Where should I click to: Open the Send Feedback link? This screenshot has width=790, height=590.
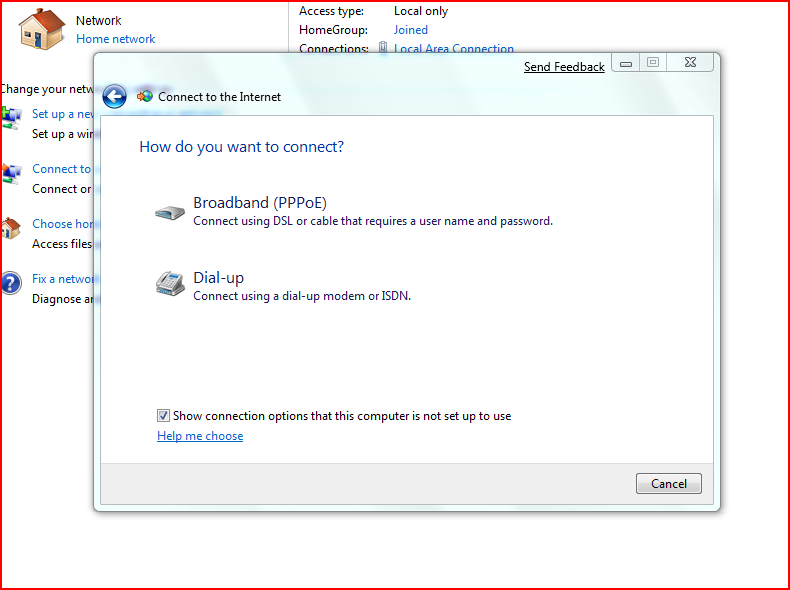point(564,67)
